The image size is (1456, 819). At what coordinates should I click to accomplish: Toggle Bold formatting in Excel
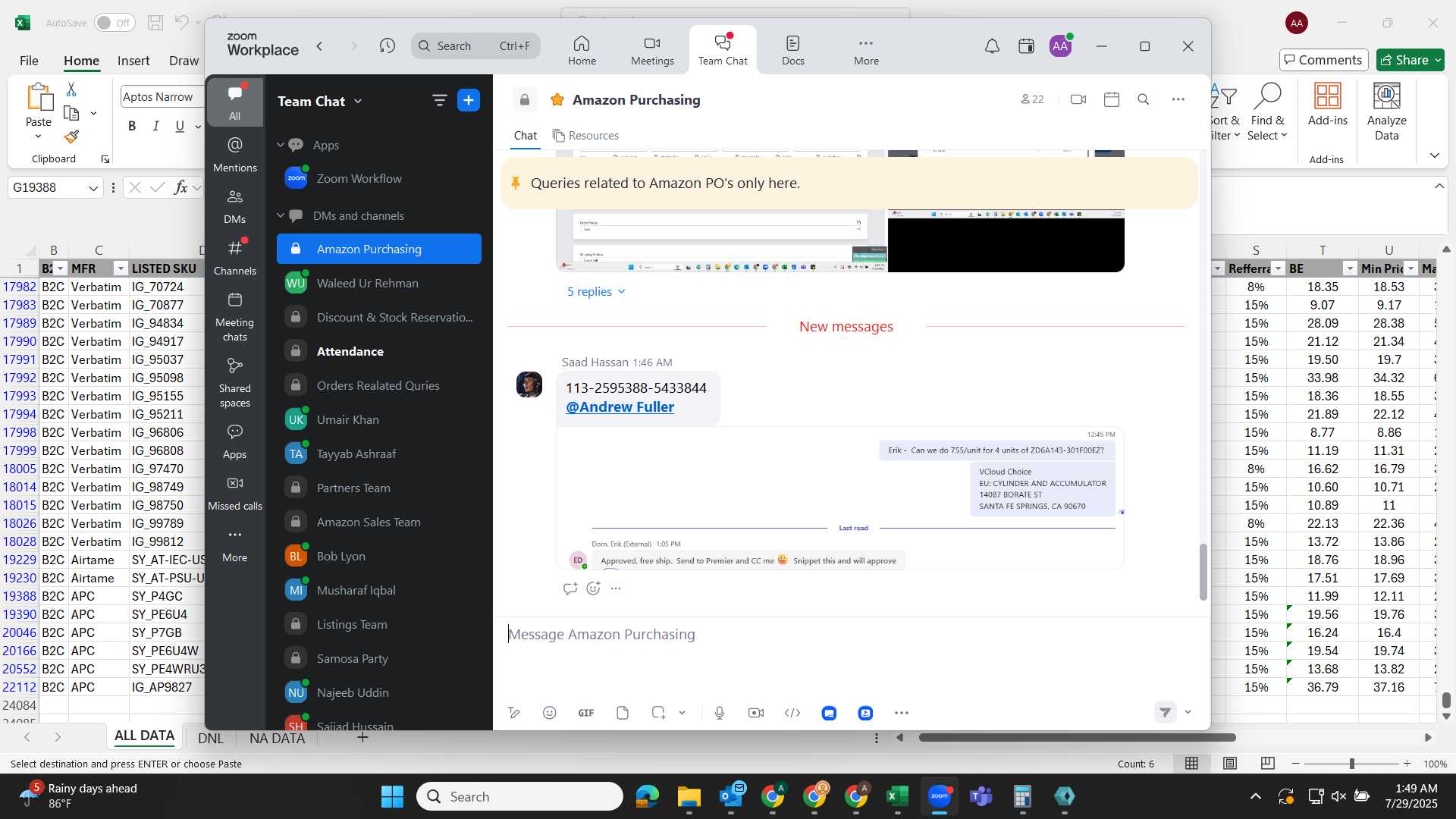coord(132,126)
